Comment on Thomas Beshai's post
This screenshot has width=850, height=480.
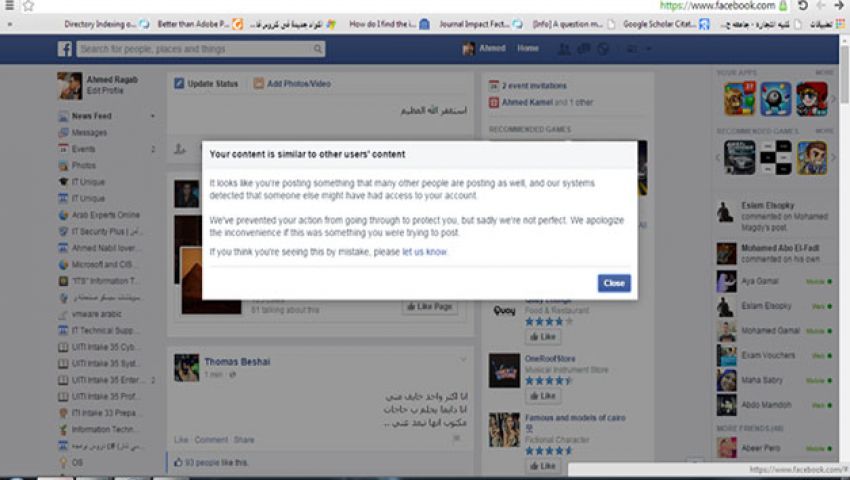point(211,440)
